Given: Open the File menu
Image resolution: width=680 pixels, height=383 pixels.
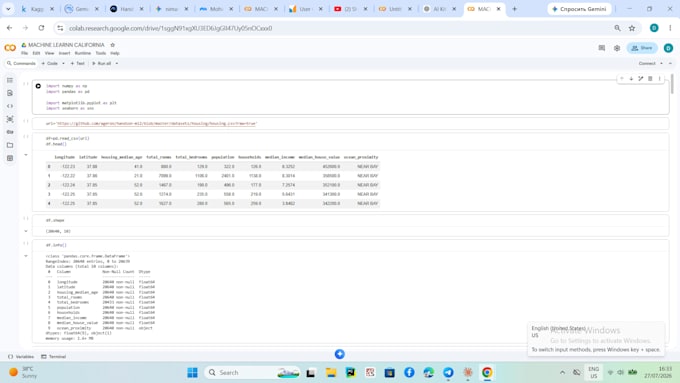Looking at the screenshot, I should [24, 53].
